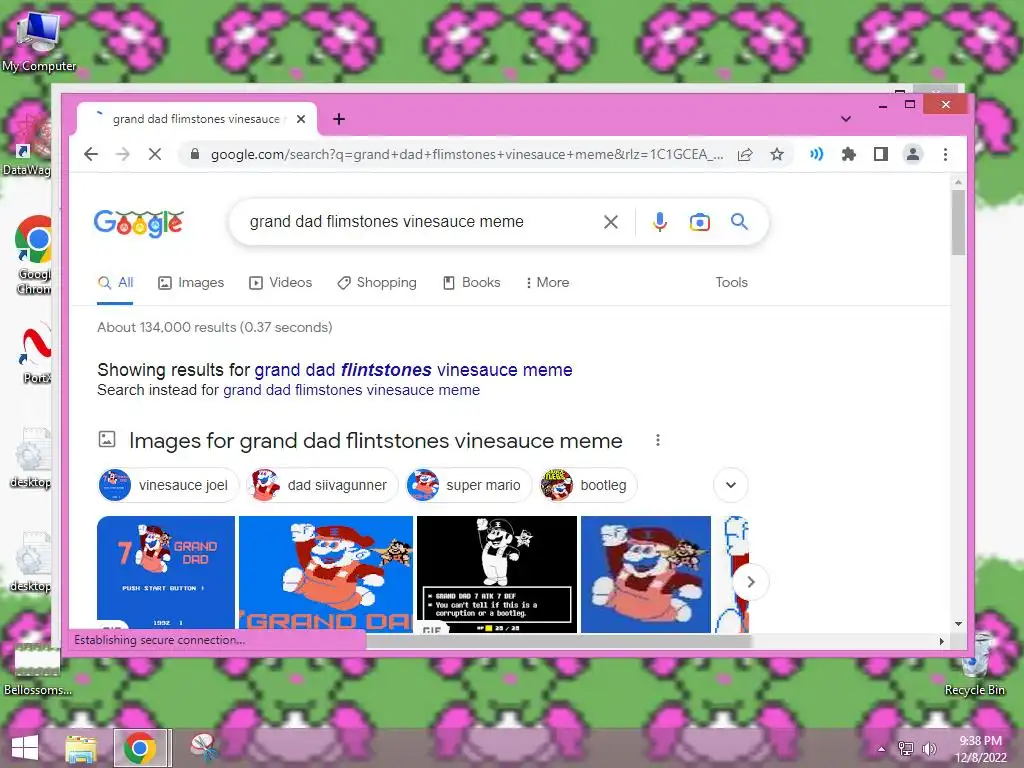Expand more image filter chips

click(731, 485)
